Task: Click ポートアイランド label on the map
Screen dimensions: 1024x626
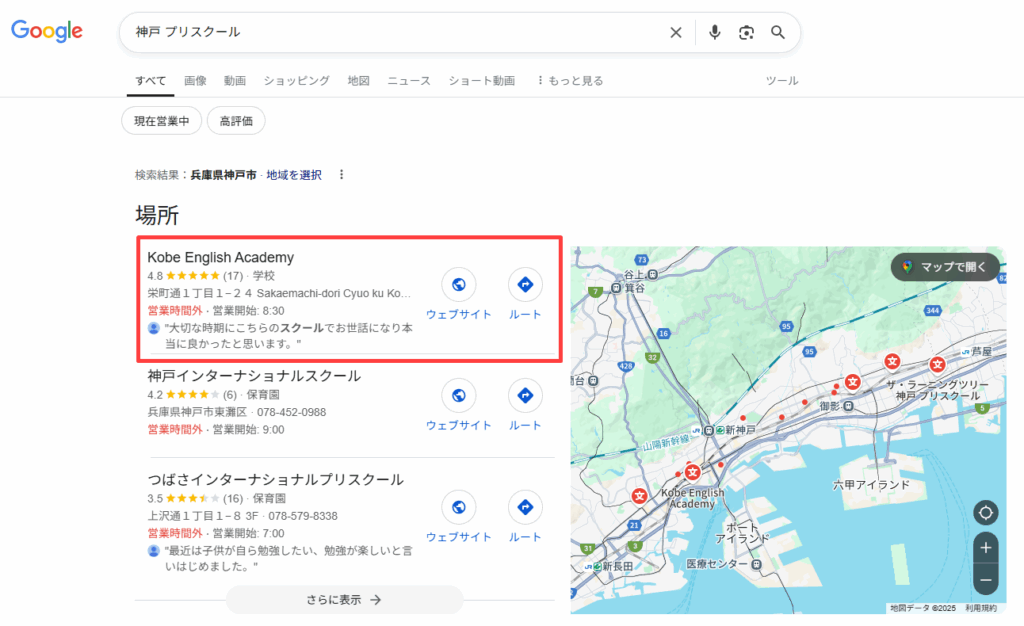Action: [x=741, y=533]
